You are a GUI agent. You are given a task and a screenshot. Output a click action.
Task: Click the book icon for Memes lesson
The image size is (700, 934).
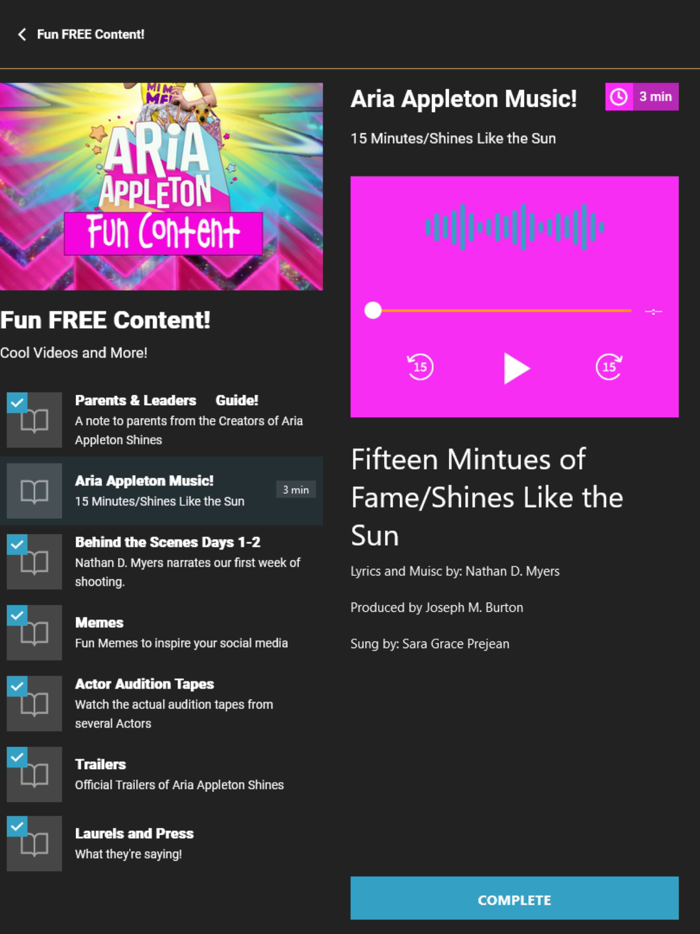pyautogui.click(x=35, y=633)
